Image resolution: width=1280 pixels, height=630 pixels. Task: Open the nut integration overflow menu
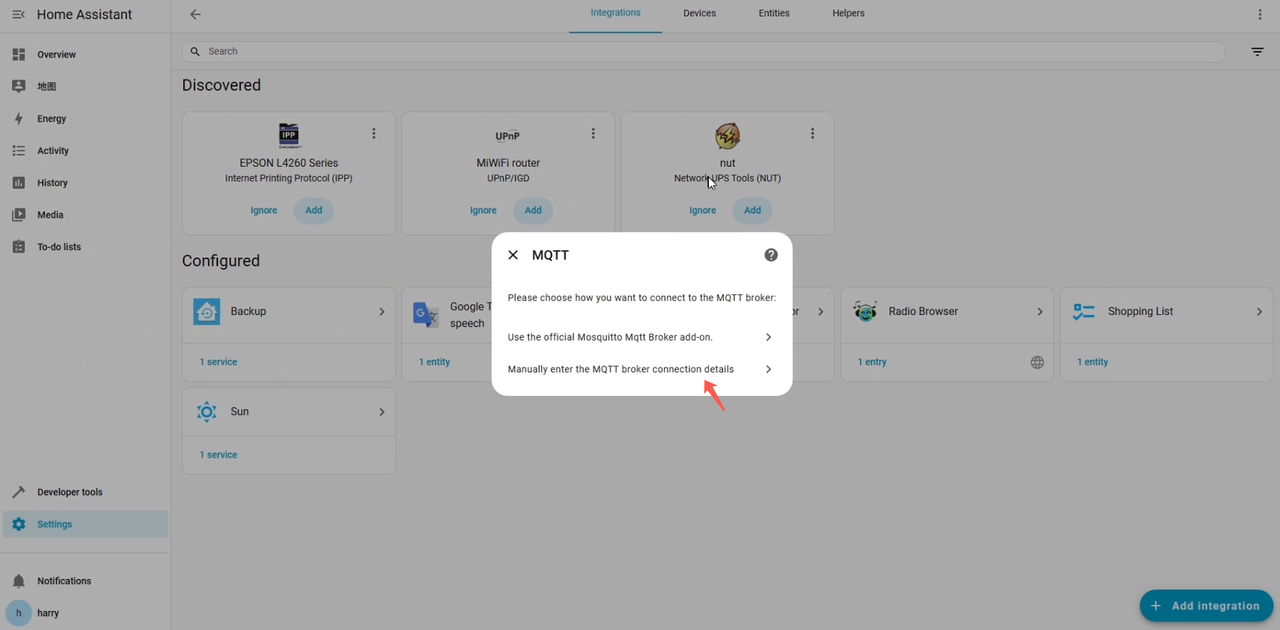[812, 134]
